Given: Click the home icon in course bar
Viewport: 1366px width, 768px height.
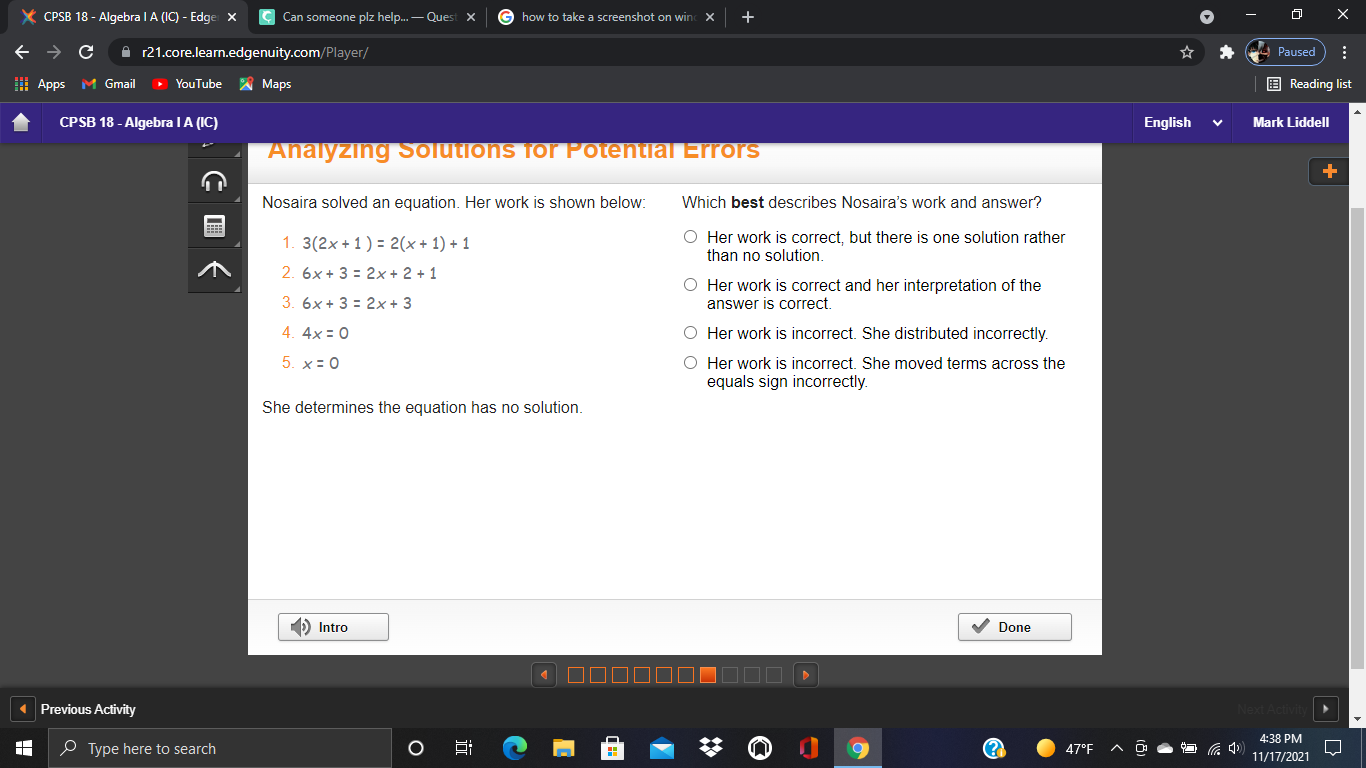Looking at the screenshot, I should [x=21, y=122].
